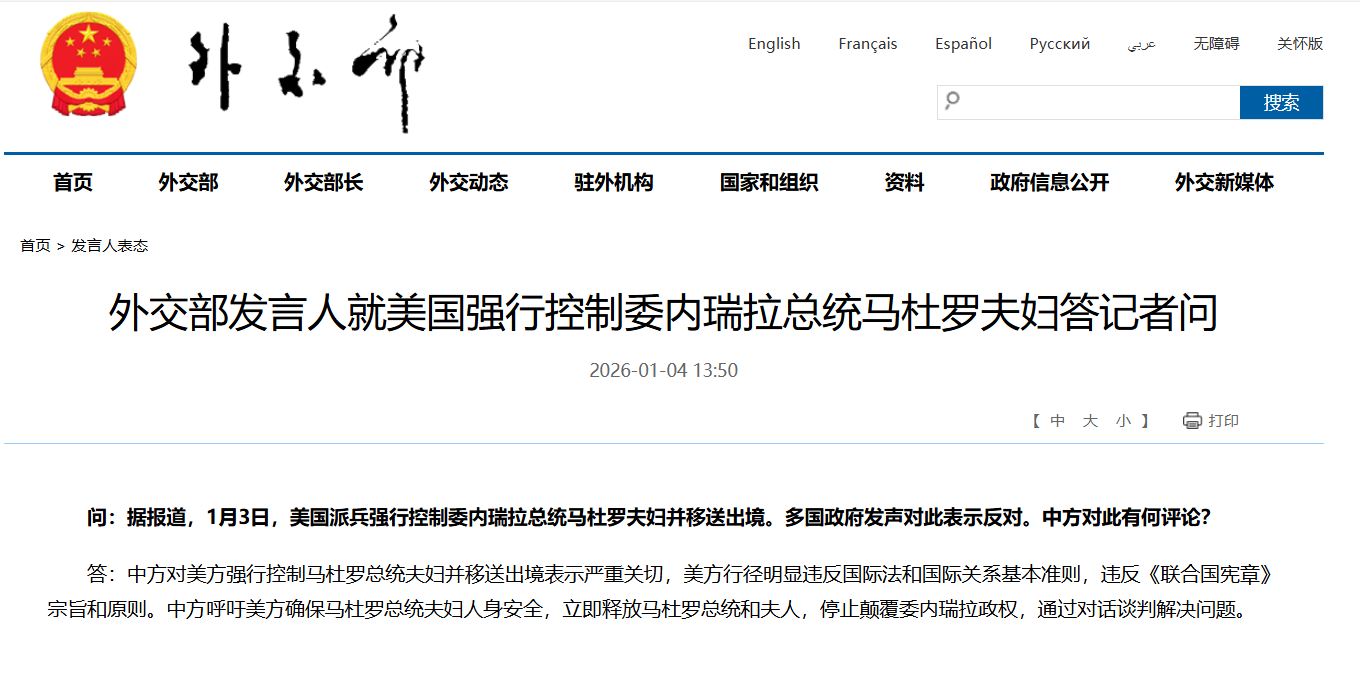
Task: Open the Arabic language version
Action: 1141,45
